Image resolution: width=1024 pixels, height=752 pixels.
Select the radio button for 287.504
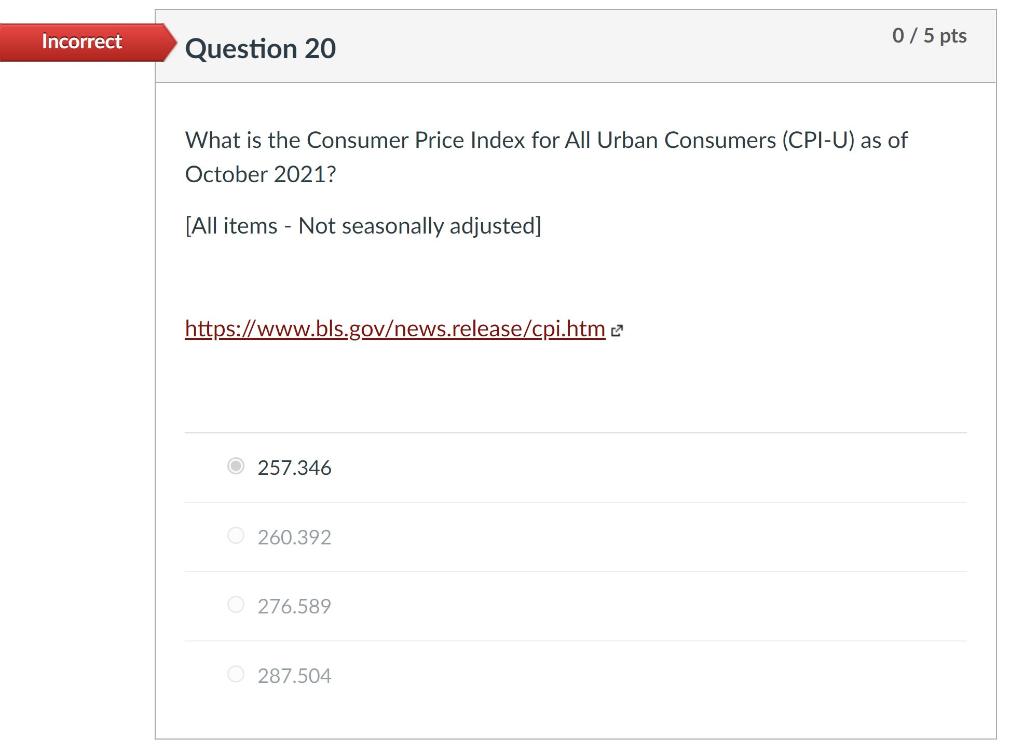click(236, 673)
